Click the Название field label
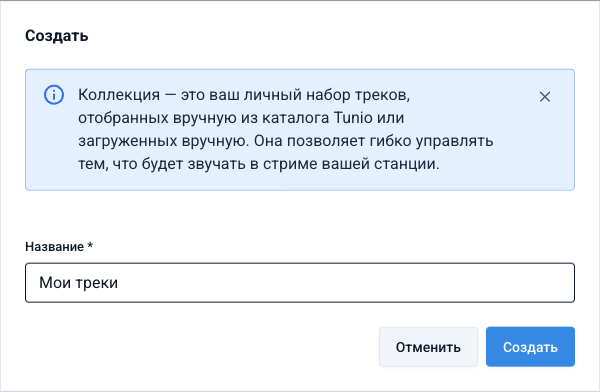The width and height of the screenshot is (600, 392). click(54, 247)
